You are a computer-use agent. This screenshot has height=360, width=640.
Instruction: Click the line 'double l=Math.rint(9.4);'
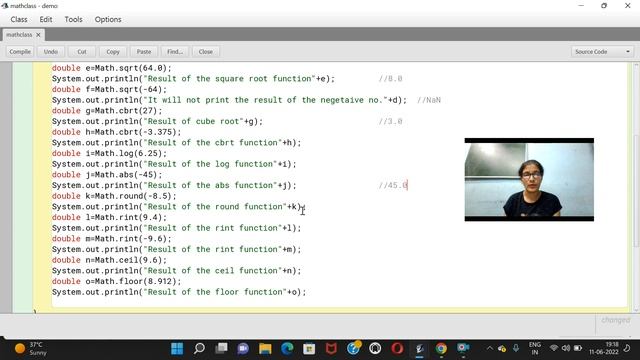coord(109,217)
